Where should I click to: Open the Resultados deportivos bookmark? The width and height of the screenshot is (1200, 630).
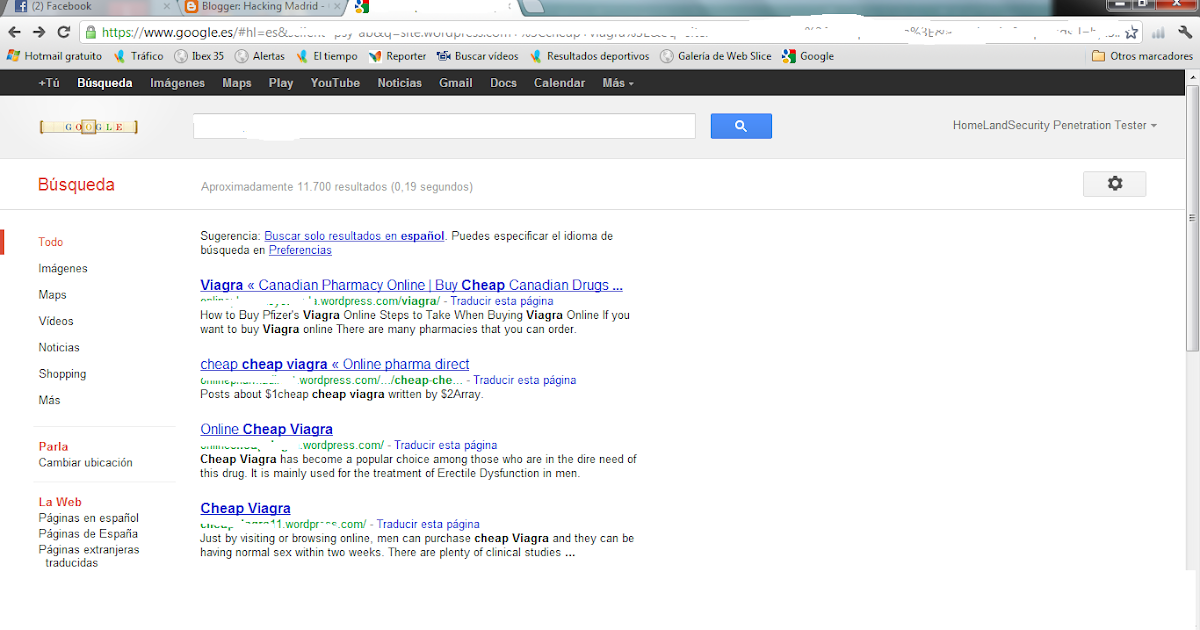click(589, 56)
